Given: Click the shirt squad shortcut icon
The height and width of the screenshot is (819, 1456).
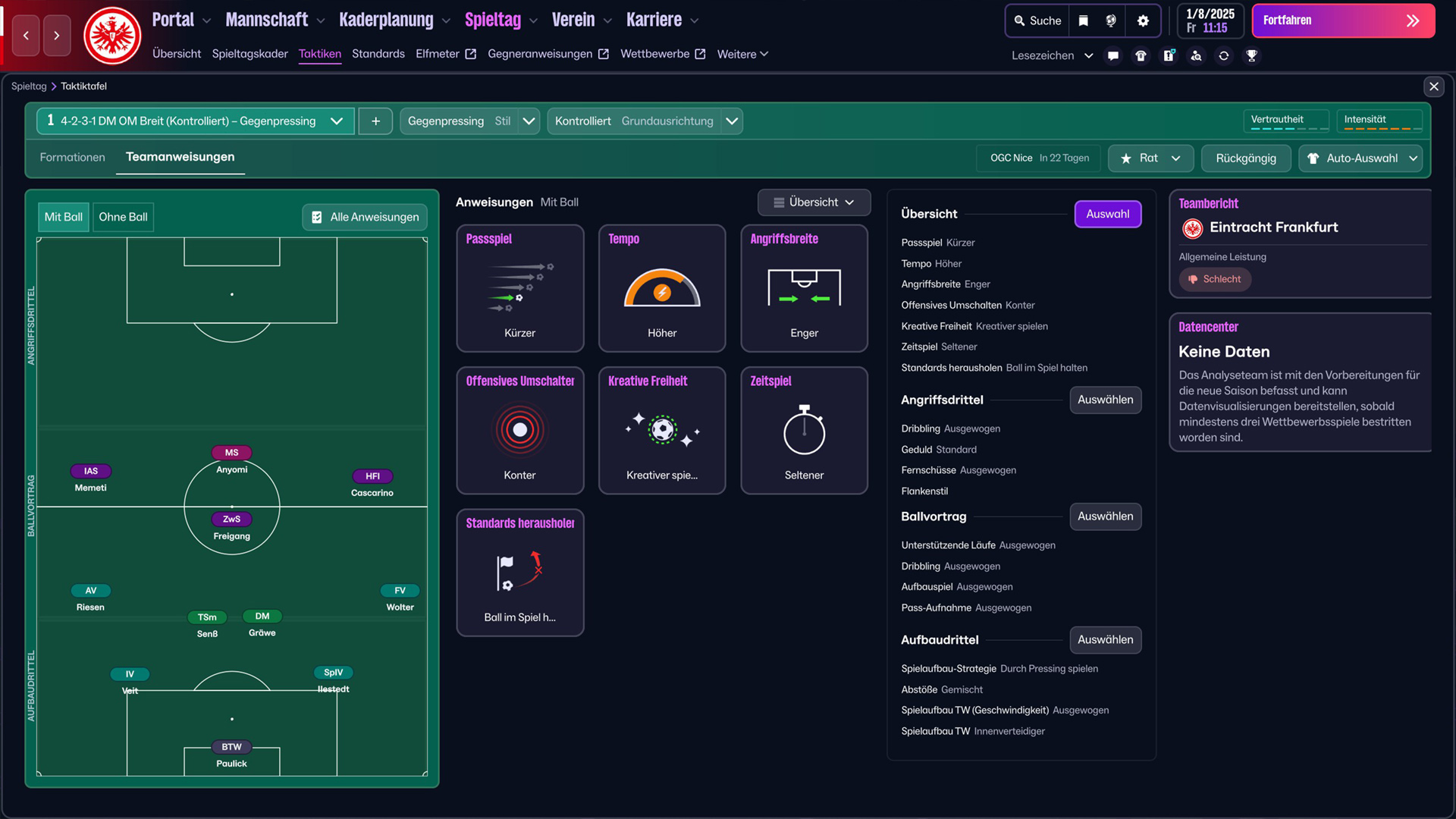Looking at the screenshot, I should (x=1141, y=55).
